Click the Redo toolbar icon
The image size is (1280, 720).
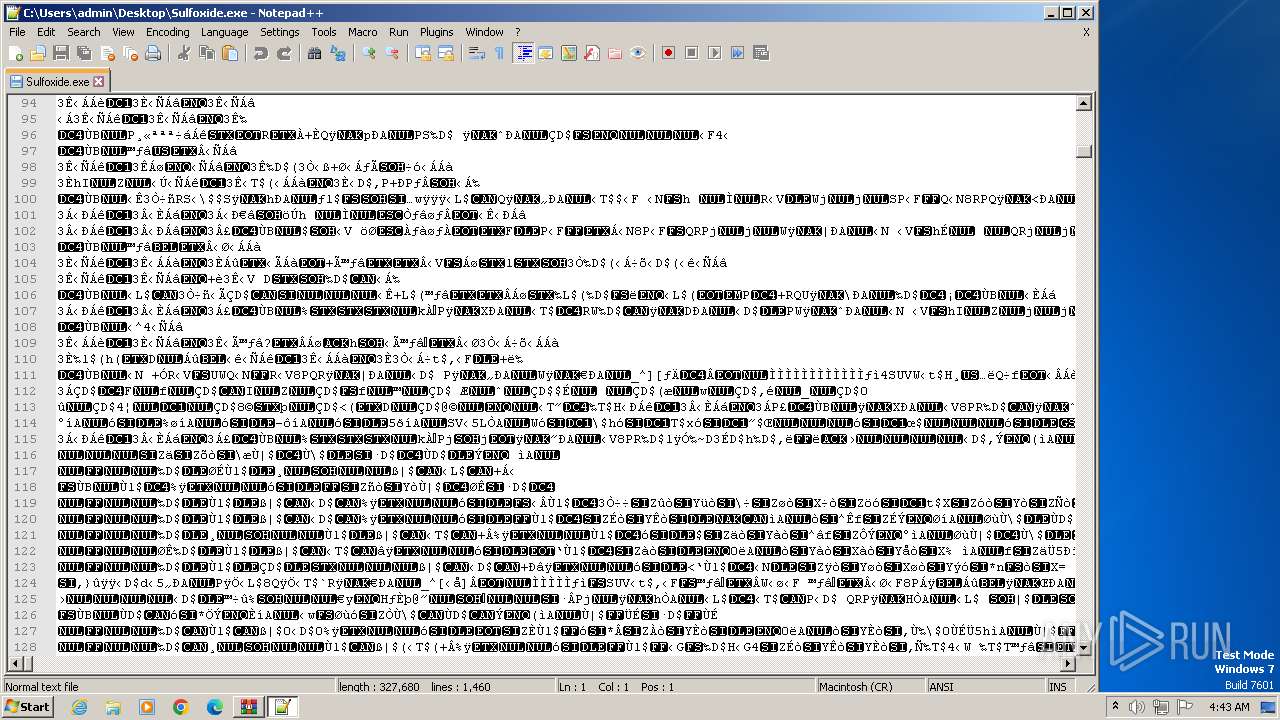[x=283, y=53]
